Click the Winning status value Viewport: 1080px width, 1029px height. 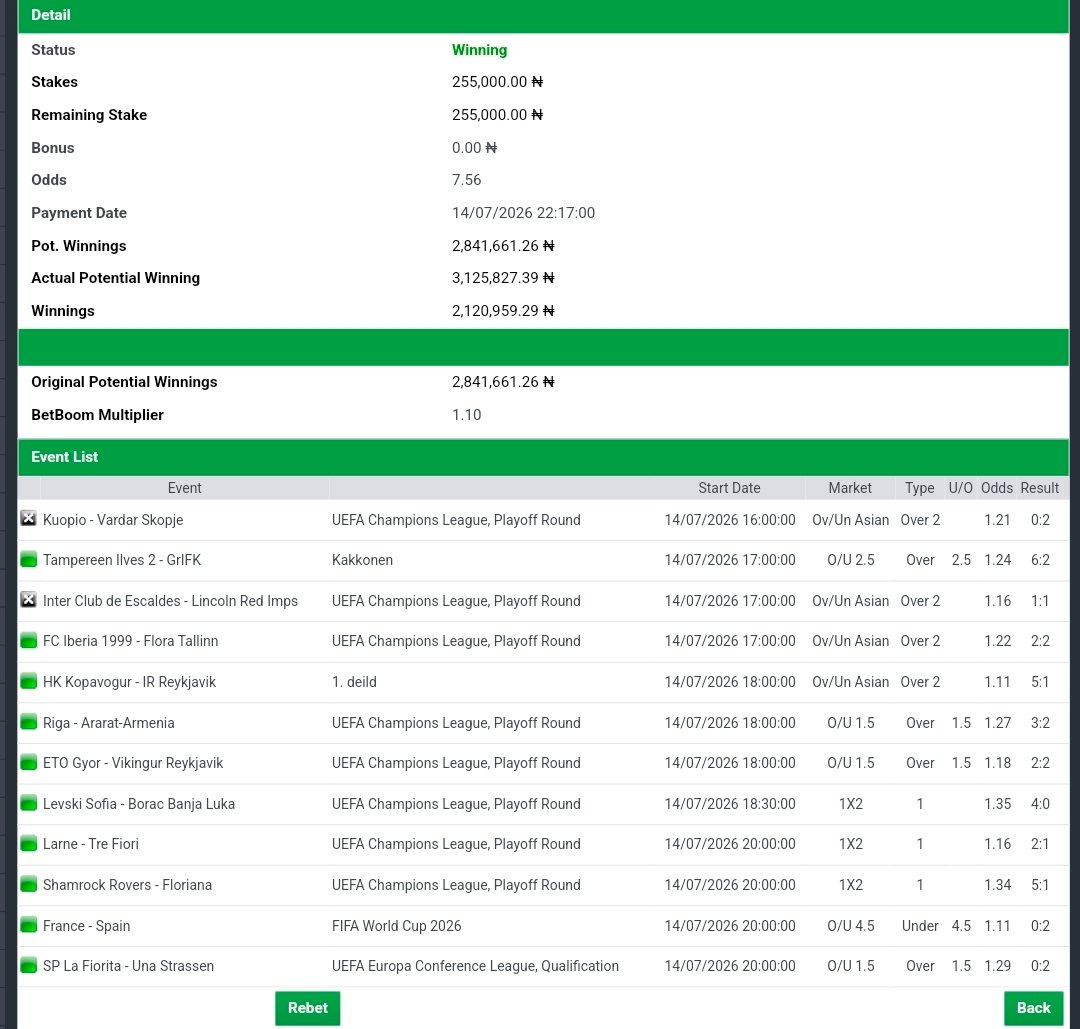479,50
